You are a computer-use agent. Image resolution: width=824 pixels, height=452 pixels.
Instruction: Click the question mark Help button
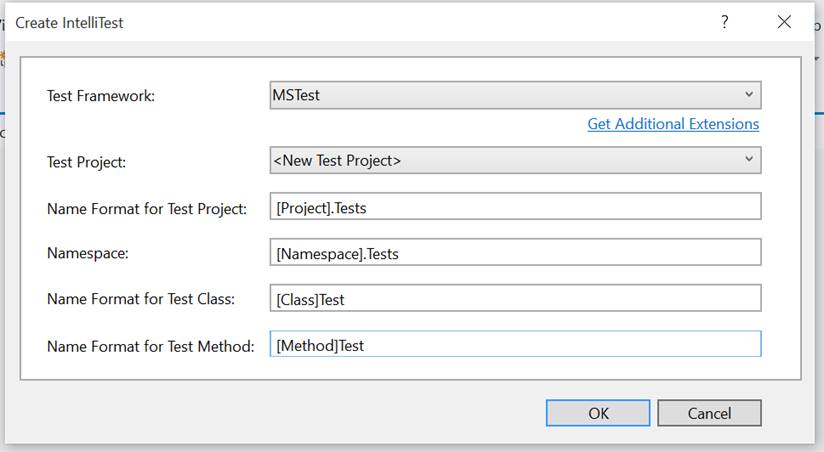click(x=724, y=22)
